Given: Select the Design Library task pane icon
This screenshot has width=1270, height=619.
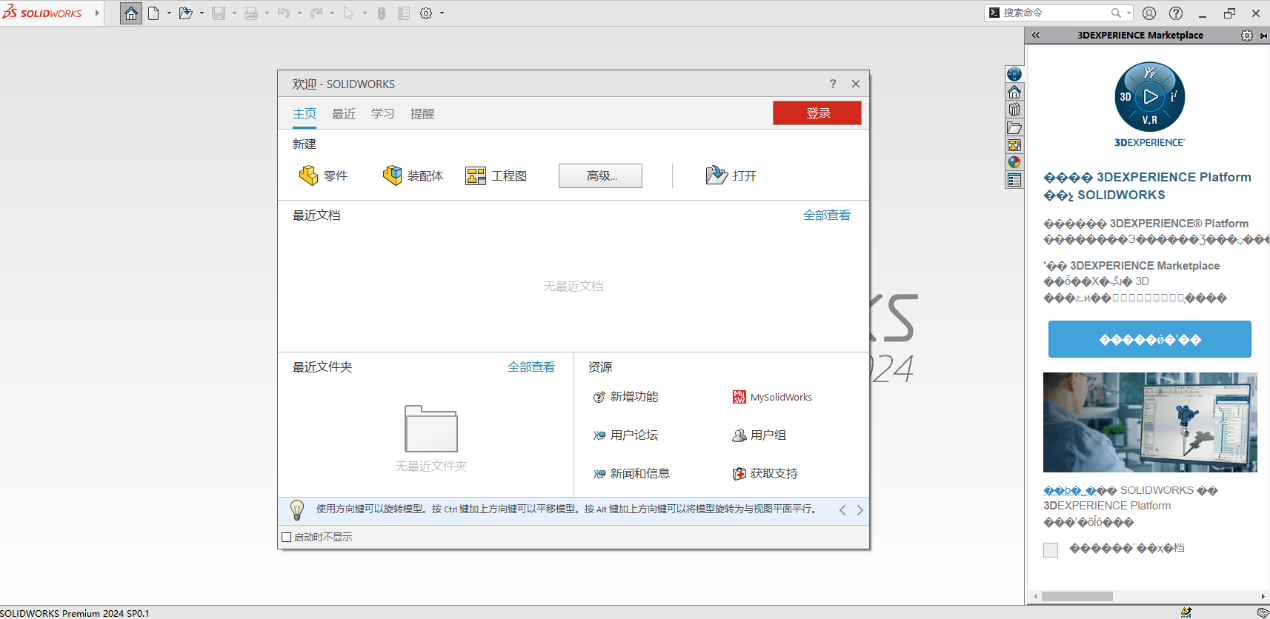Looking at the screenshot, I should click(x=1014, y=109).
